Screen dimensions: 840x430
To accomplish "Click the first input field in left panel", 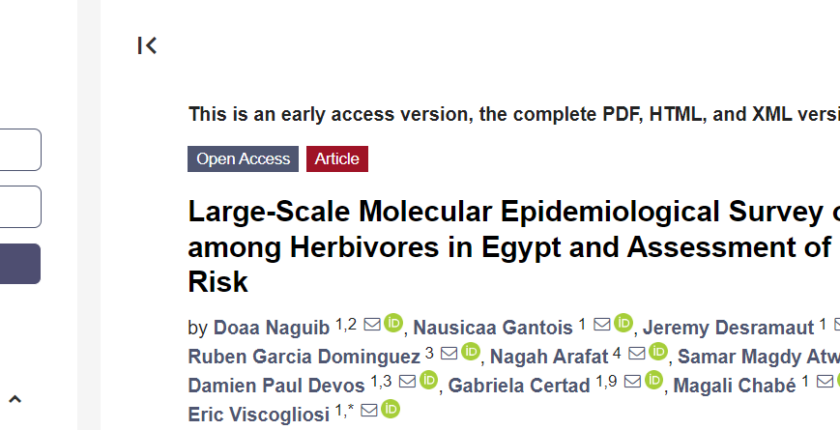I will click(20, 150).
